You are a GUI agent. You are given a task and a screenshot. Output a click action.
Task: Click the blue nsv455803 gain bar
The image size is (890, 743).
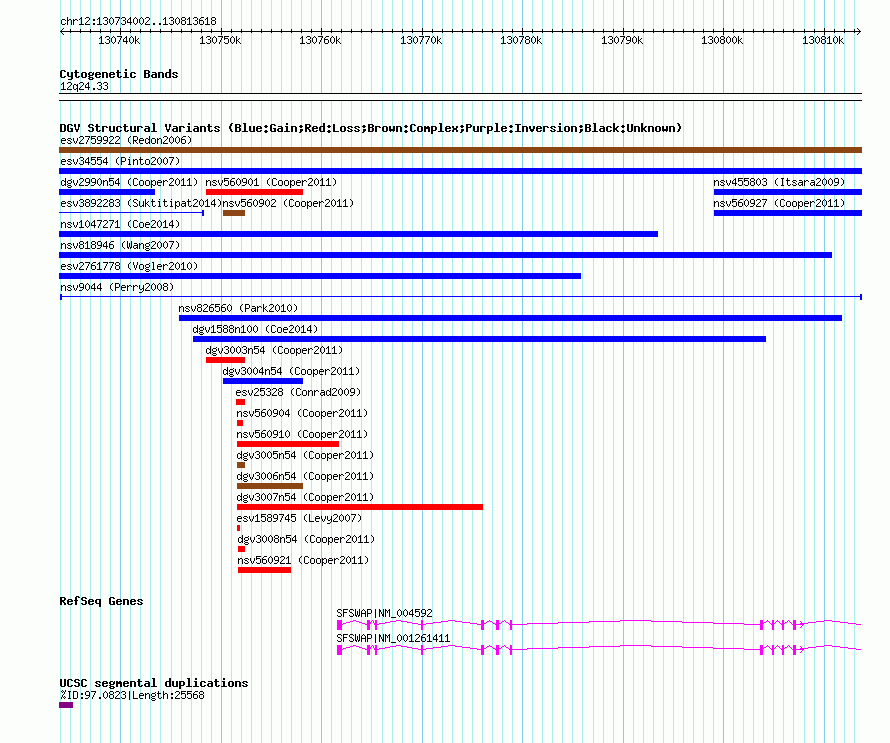(788, 192)
